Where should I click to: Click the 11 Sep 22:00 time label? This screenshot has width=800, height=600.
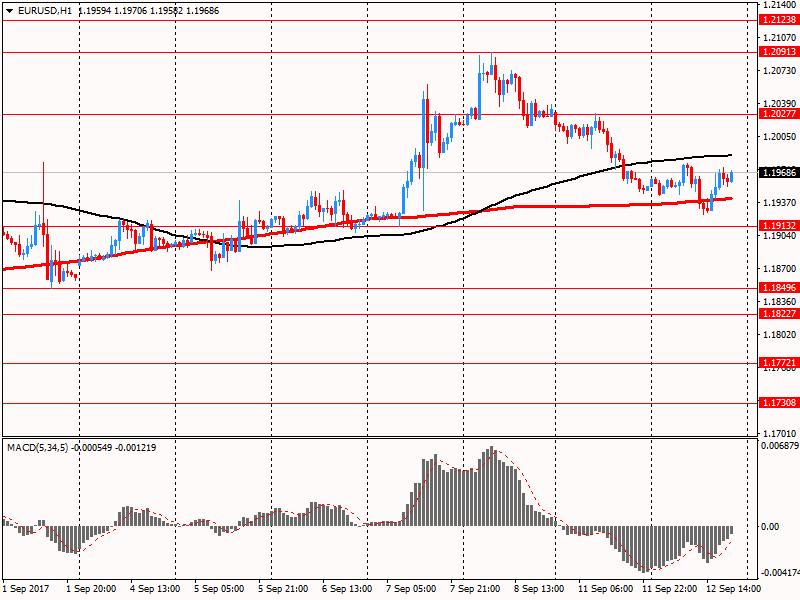click(x=669, y=589)
